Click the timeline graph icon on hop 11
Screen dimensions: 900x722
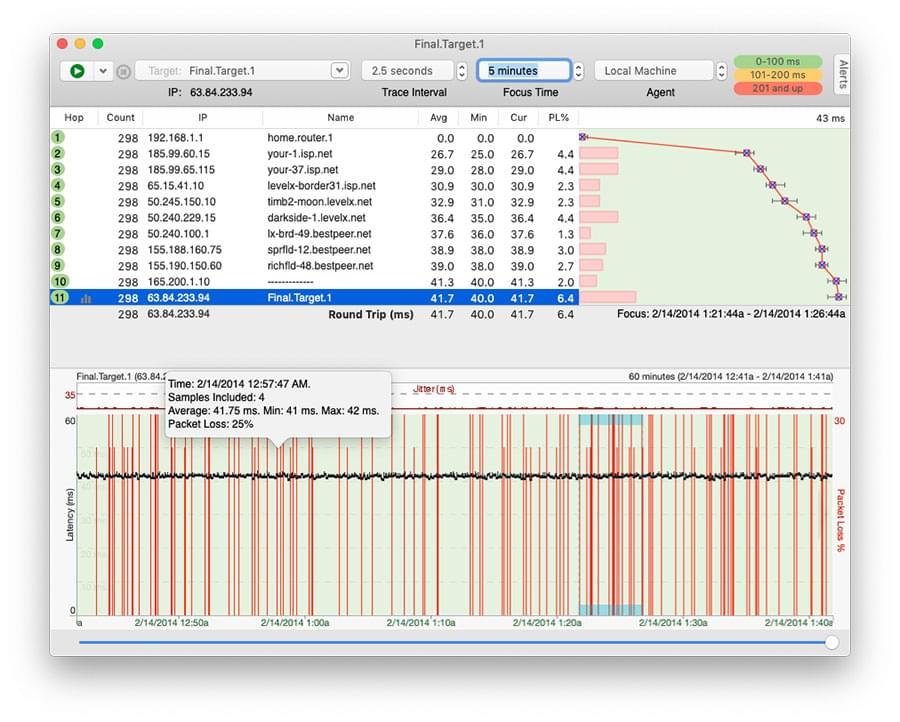(85, 298)
